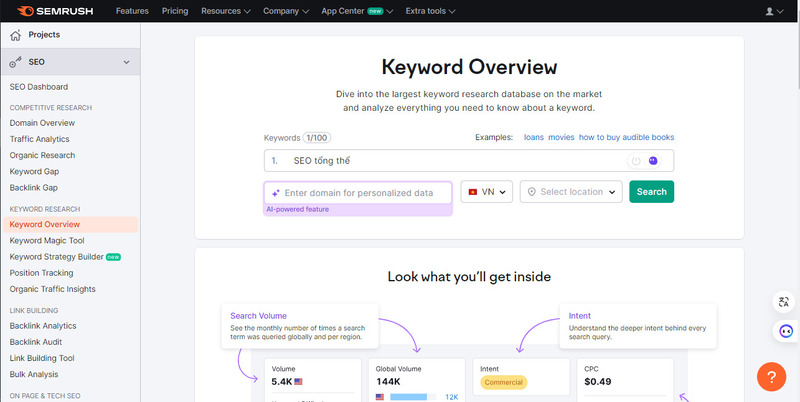Open Keyword Magic Tool in sidebar
Viewport: 800px width, 402px height.
(46, 241)
